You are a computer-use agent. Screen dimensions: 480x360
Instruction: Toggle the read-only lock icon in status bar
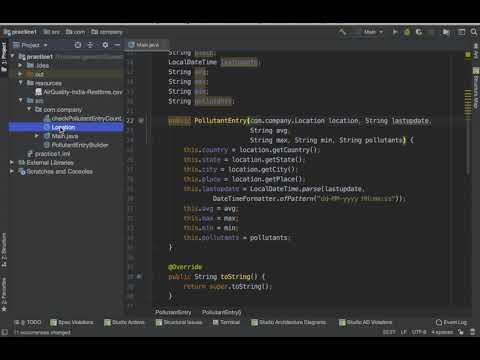click(x=461, y=332)
